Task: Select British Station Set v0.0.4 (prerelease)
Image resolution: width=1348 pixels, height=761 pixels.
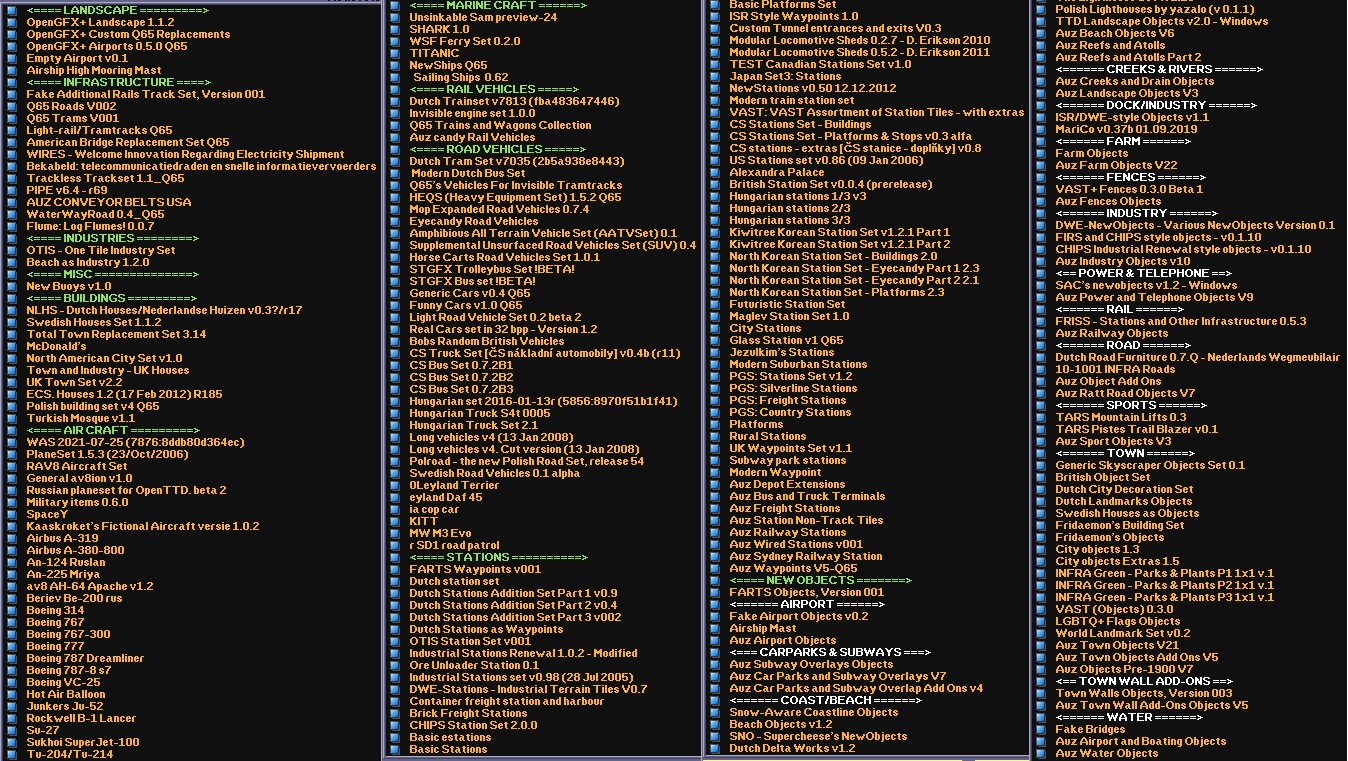Action: pos(829,184)
